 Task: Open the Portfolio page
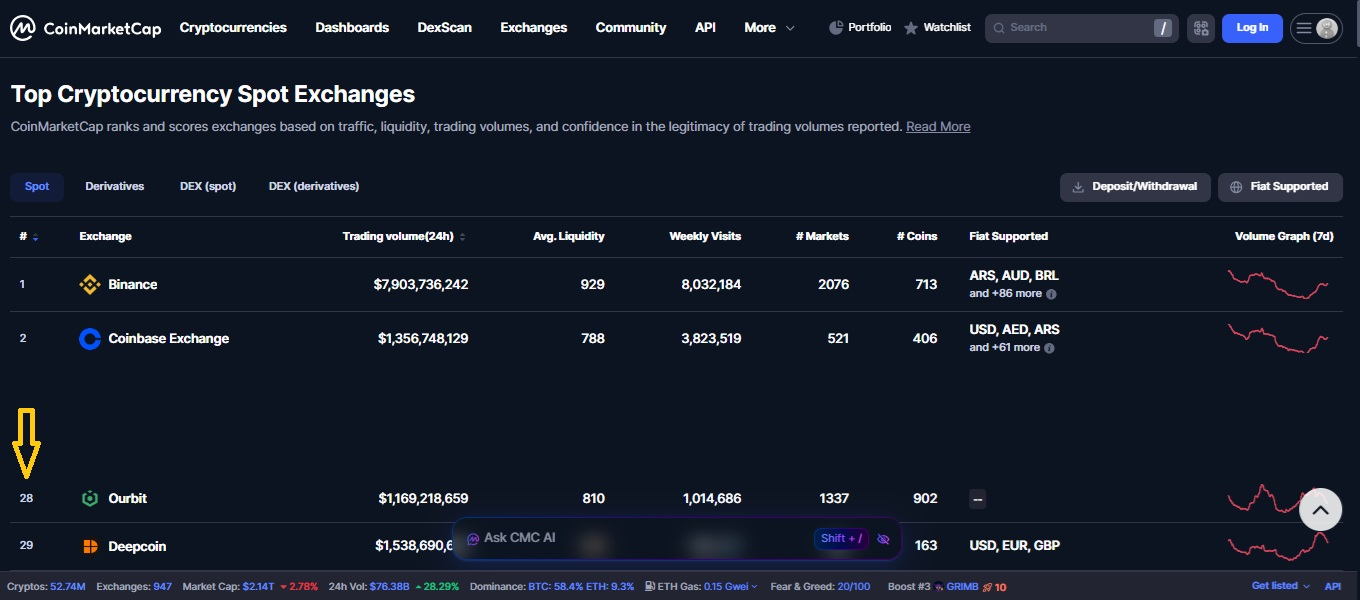[860, 28]
